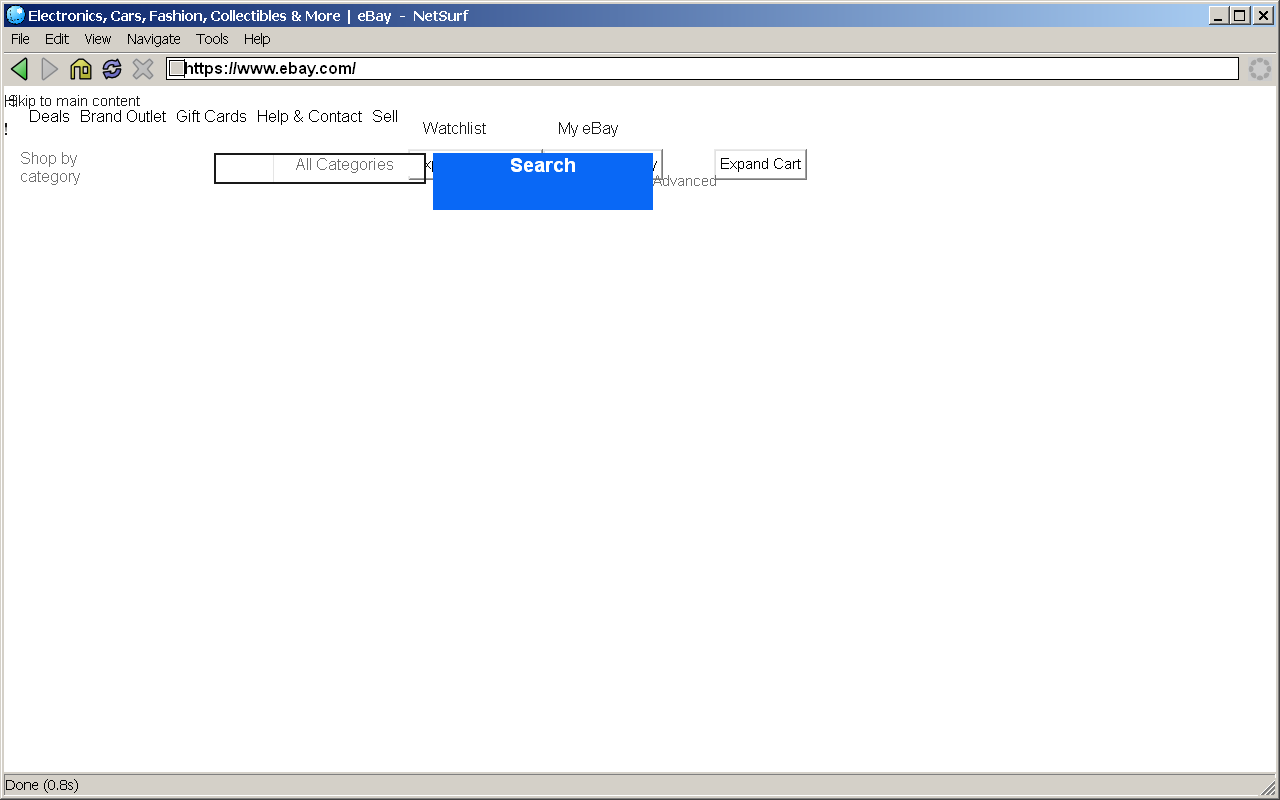Open the Gift Cards link
This screenshot has width=1280, height=800.
pyautogui.click(x=211, y=117)
